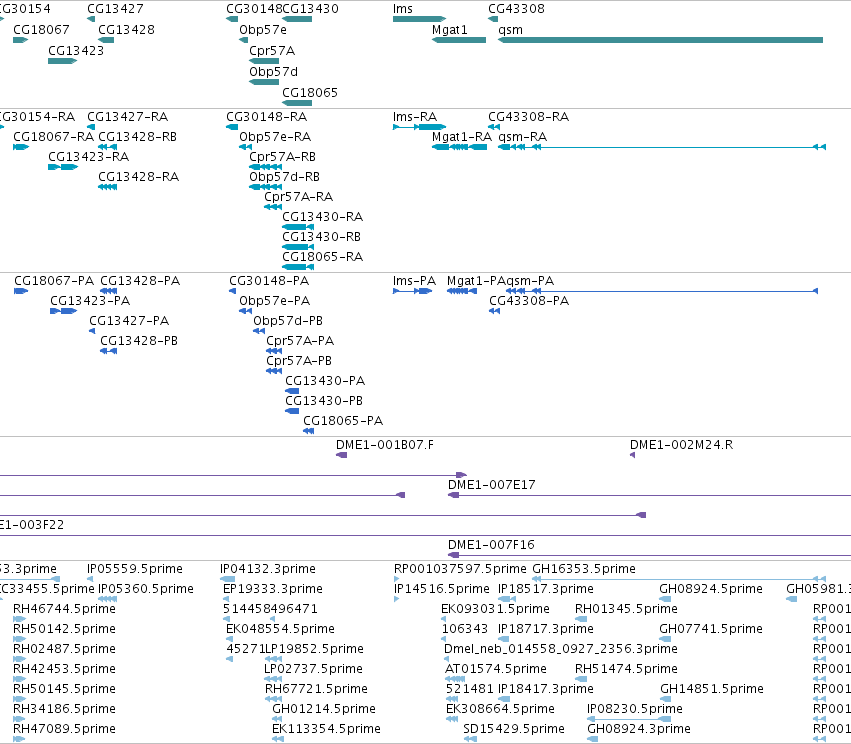This screenshot has height=744, width=851.
Task: Open the CG13430-PA protein label
Action: 325,381
